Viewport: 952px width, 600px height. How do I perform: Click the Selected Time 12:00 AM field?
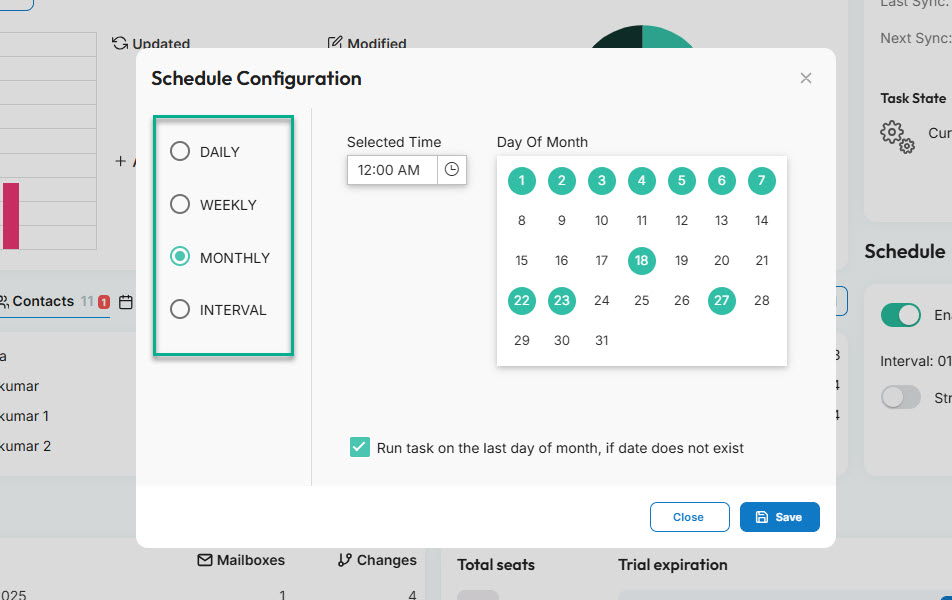391,170
